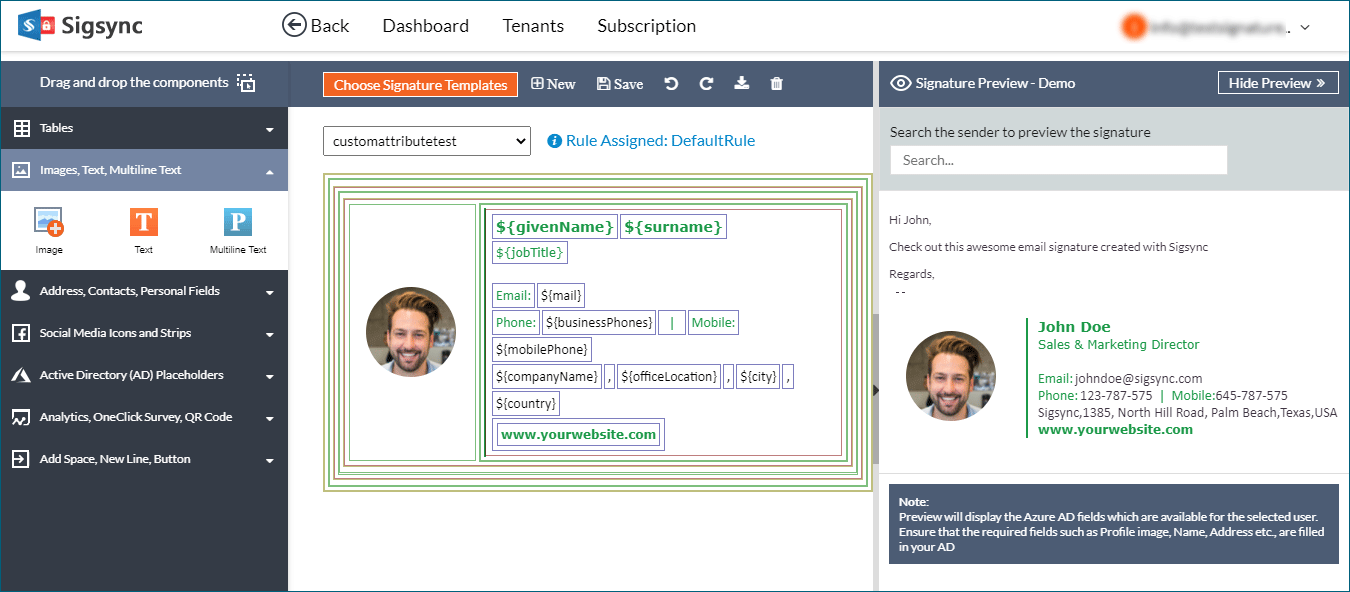Open the user account dropdown

click(1216, 27)
